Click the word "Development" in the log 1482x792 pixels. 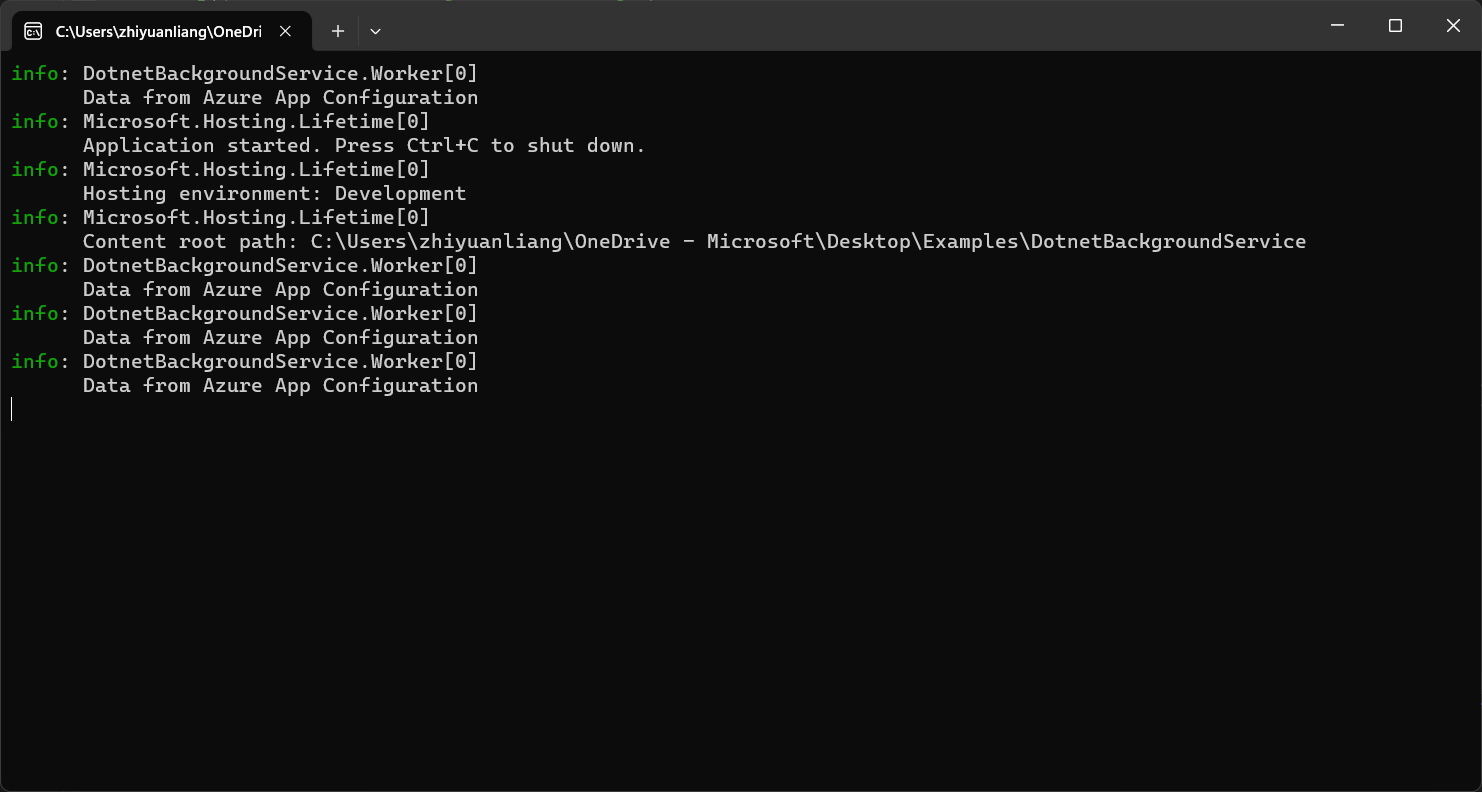(x=400, y=193)
